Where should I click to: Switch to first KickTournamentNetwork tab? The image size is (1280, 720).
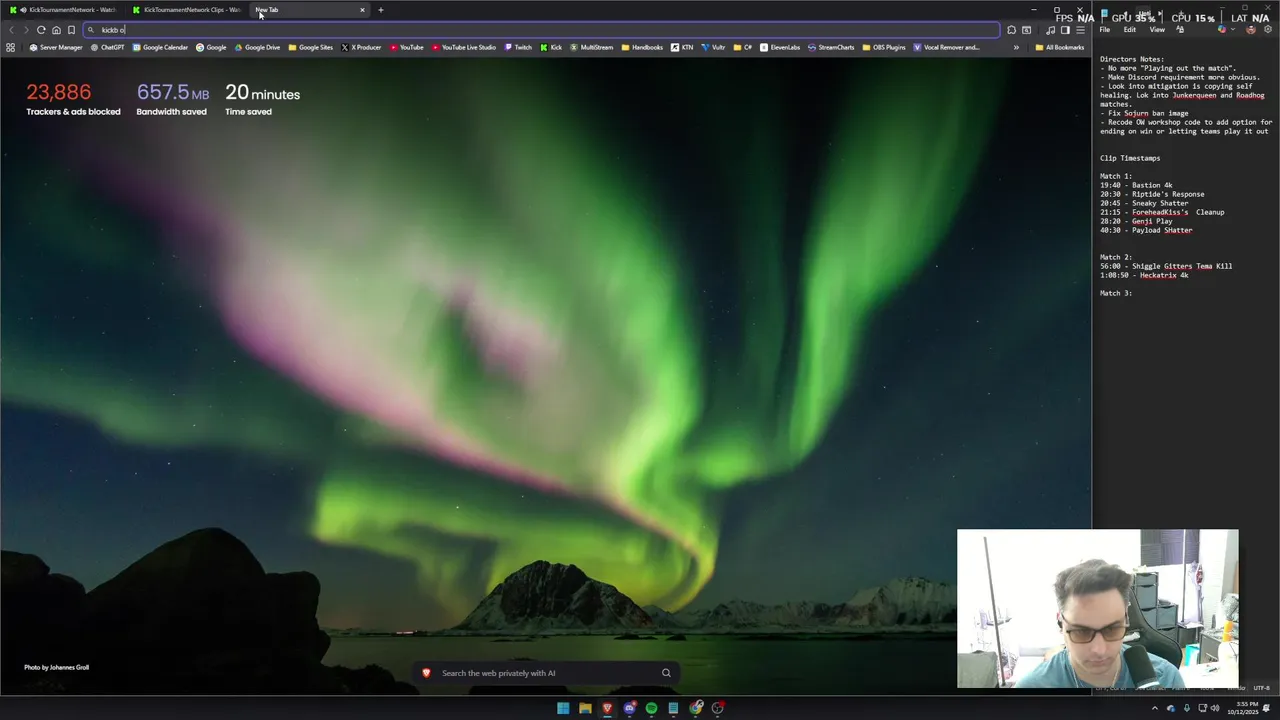click(x=62, y=10)
